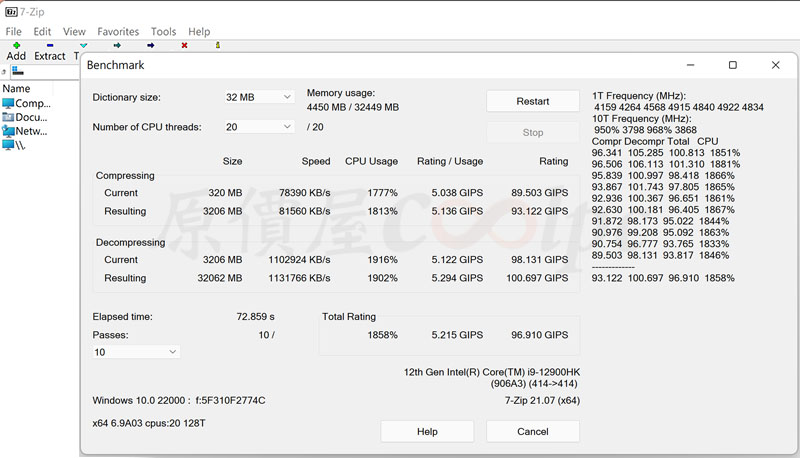Click the Name column header
The height and width of the screenshot is (458, 800).
click(16, 89)
